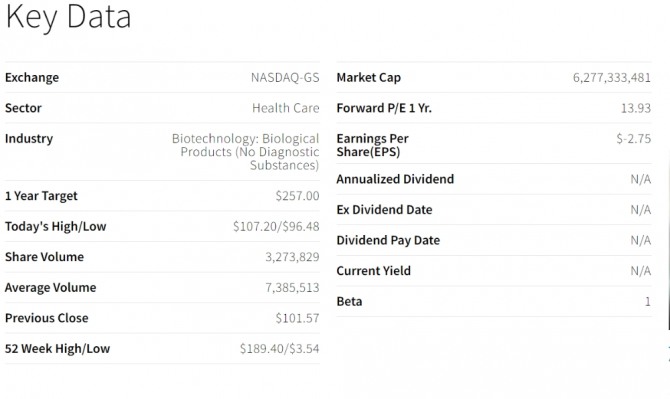Click the 52 Week High/Low value
Viewport: 670px width, 399px height.
tap(279, 349)
